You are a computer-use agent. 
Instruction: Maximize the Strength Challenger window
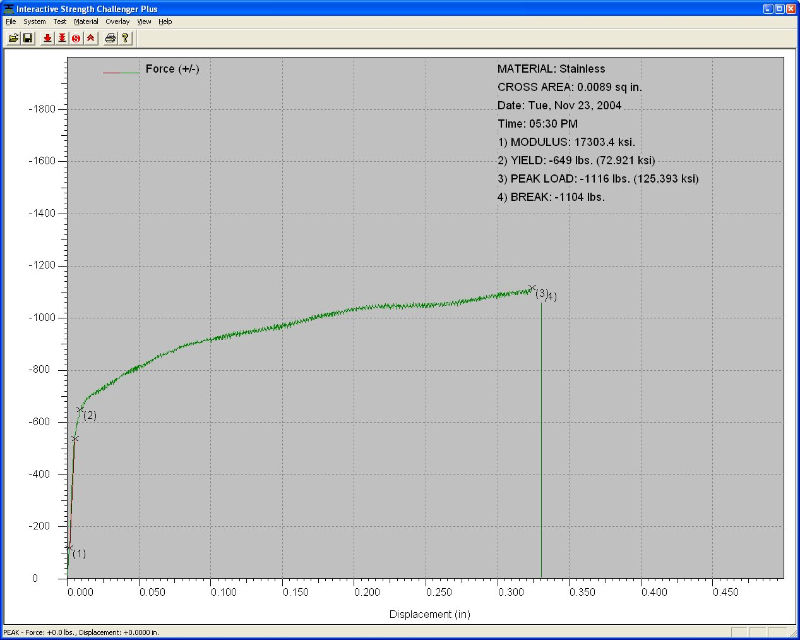pyautogui.click(x=778, y=8)
